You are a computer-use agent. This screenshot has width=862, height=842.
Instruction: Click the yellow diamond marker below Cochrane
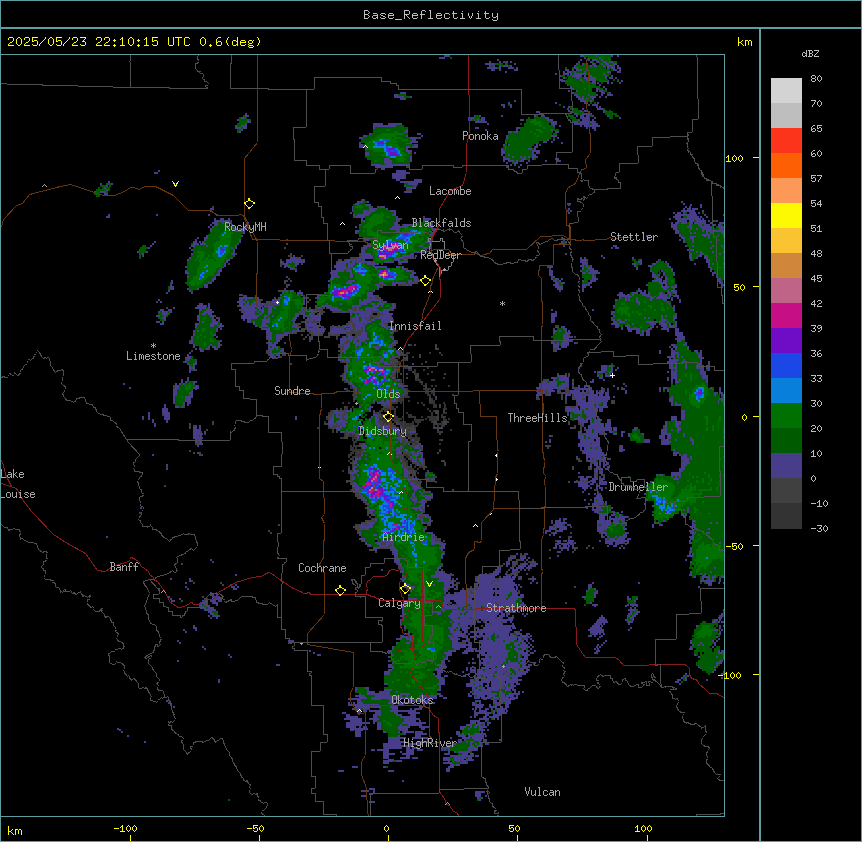pyautogui.click(x=340, y=590)
